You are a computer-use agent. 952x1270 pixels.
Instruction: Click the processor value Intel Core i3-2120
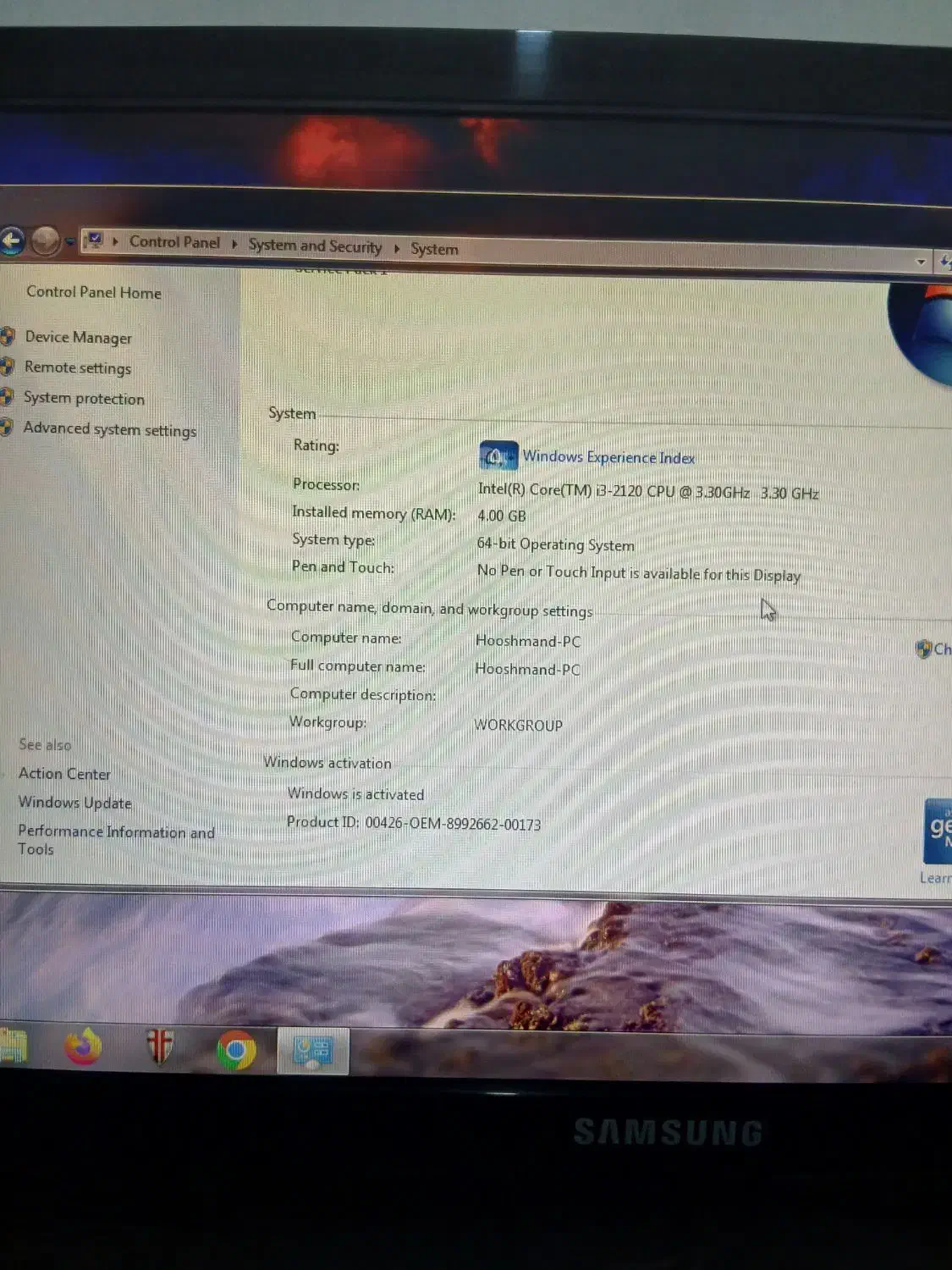648,491
